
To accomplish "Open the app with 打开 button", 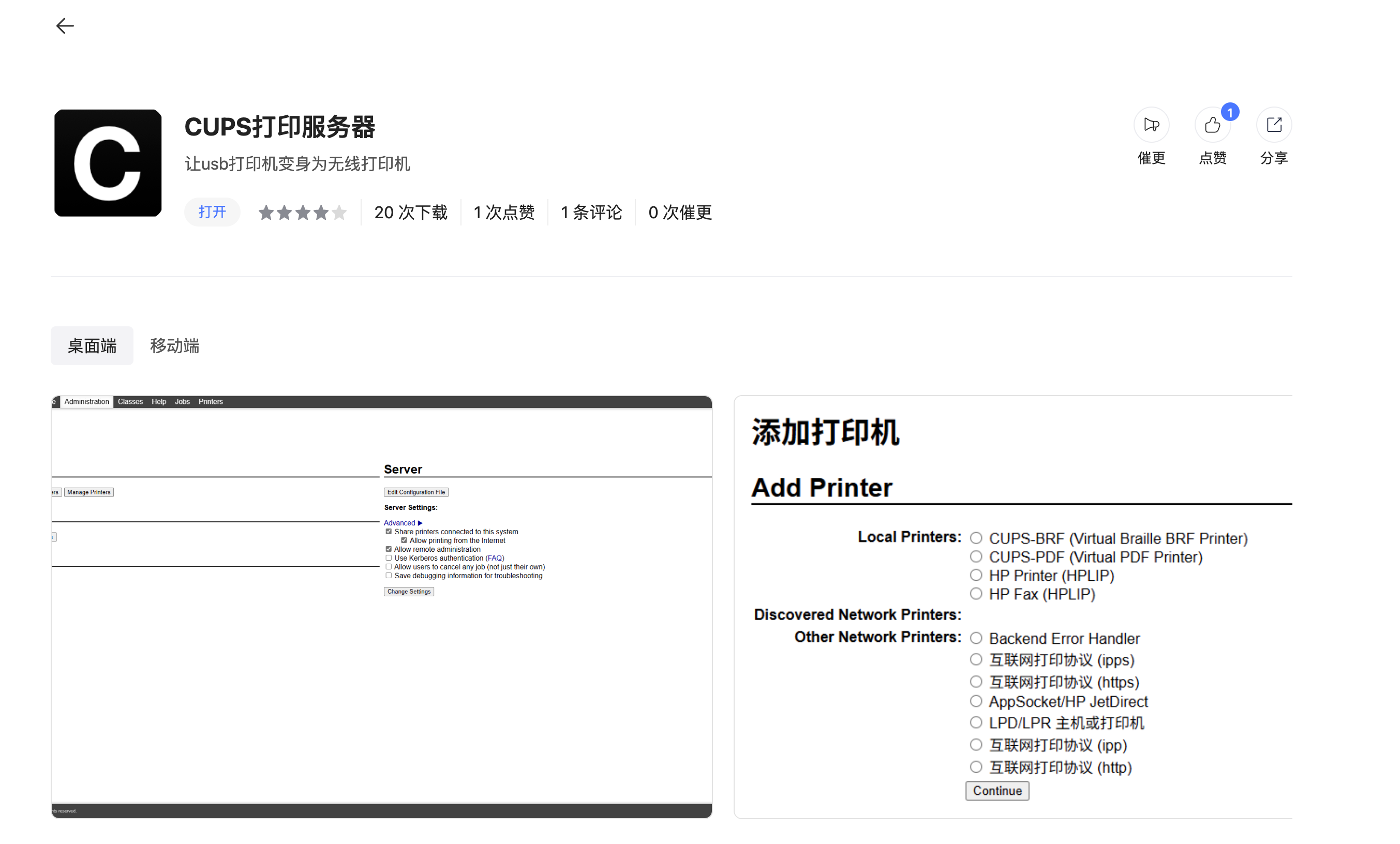I will (x=212, y=213).
